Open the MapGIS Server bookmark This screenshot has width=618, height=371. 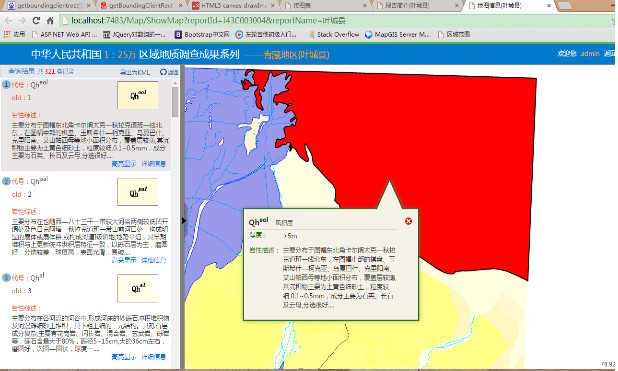[397, 35]
